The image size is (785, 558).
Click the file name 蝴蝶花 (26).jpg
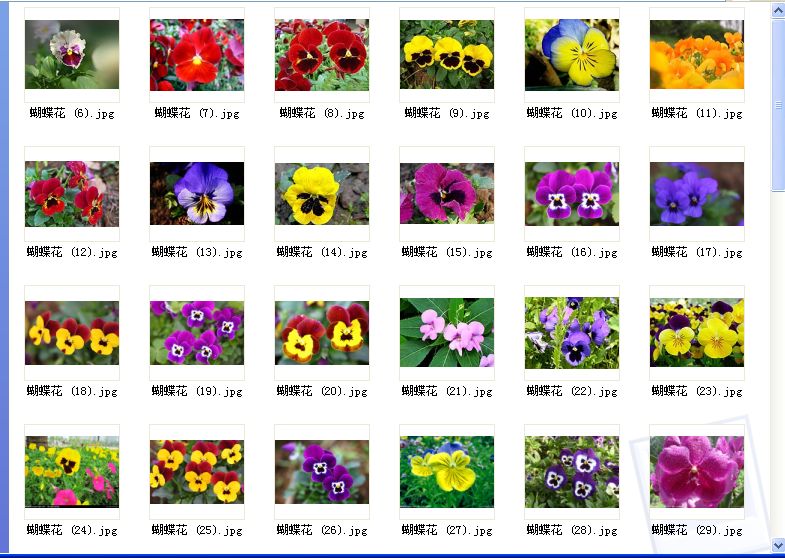pyautogui.click(x=322, y=530)
